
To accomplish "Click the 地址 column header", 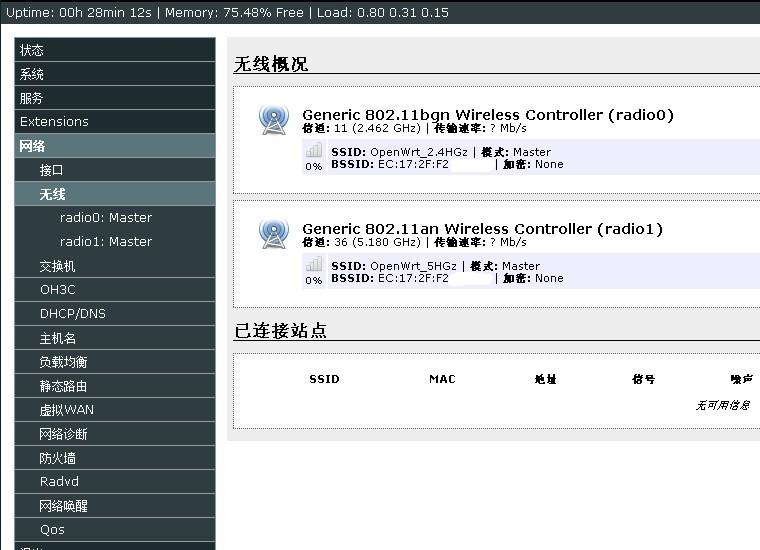I will 545,379.
